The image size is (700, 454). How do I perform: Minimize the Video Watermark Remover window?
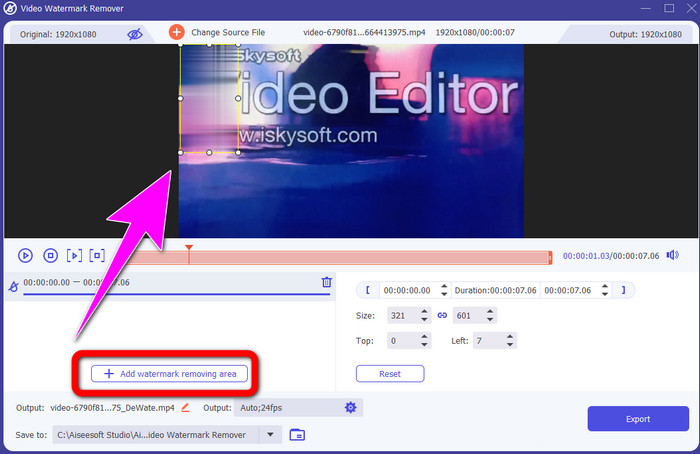click(x=646, y=8)
